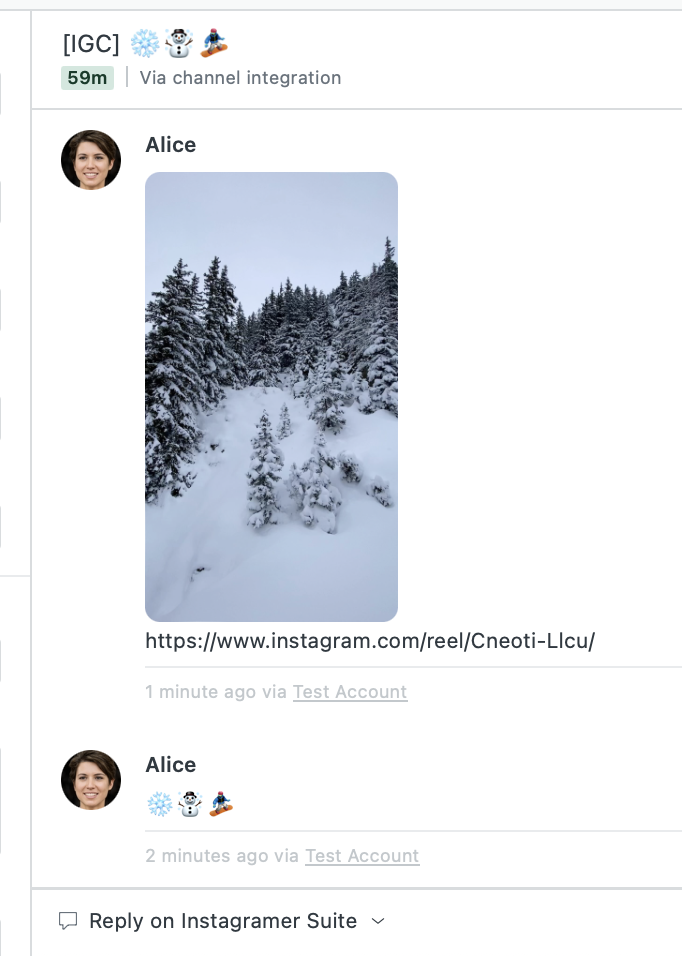Image resolution: width=682 pixels, height=956 pixels.
Task: Click the snowflake emoji in Alice's reply
Action: [x=158, y=803]
